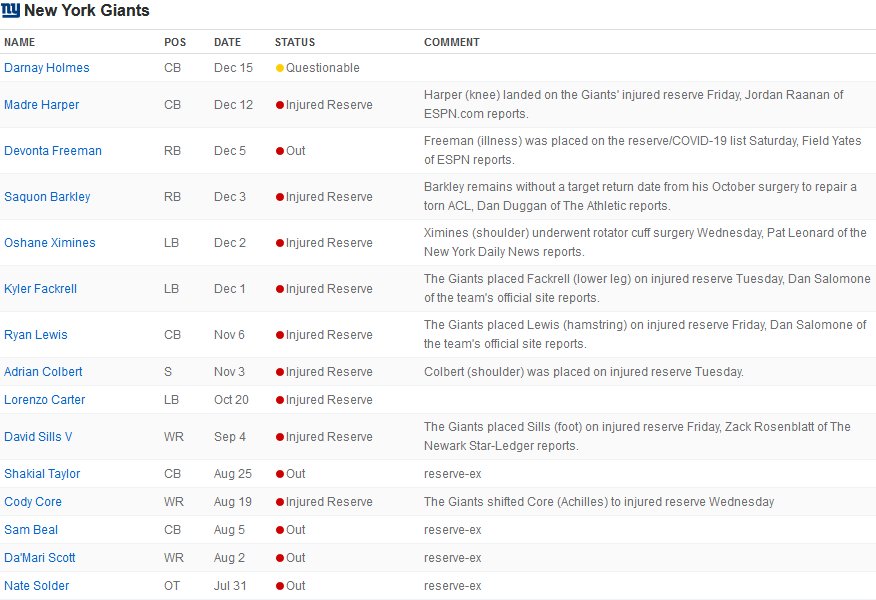Click the POS column header
The width and height of the screenshot is (876, 600).
click(x=175, y=42)
